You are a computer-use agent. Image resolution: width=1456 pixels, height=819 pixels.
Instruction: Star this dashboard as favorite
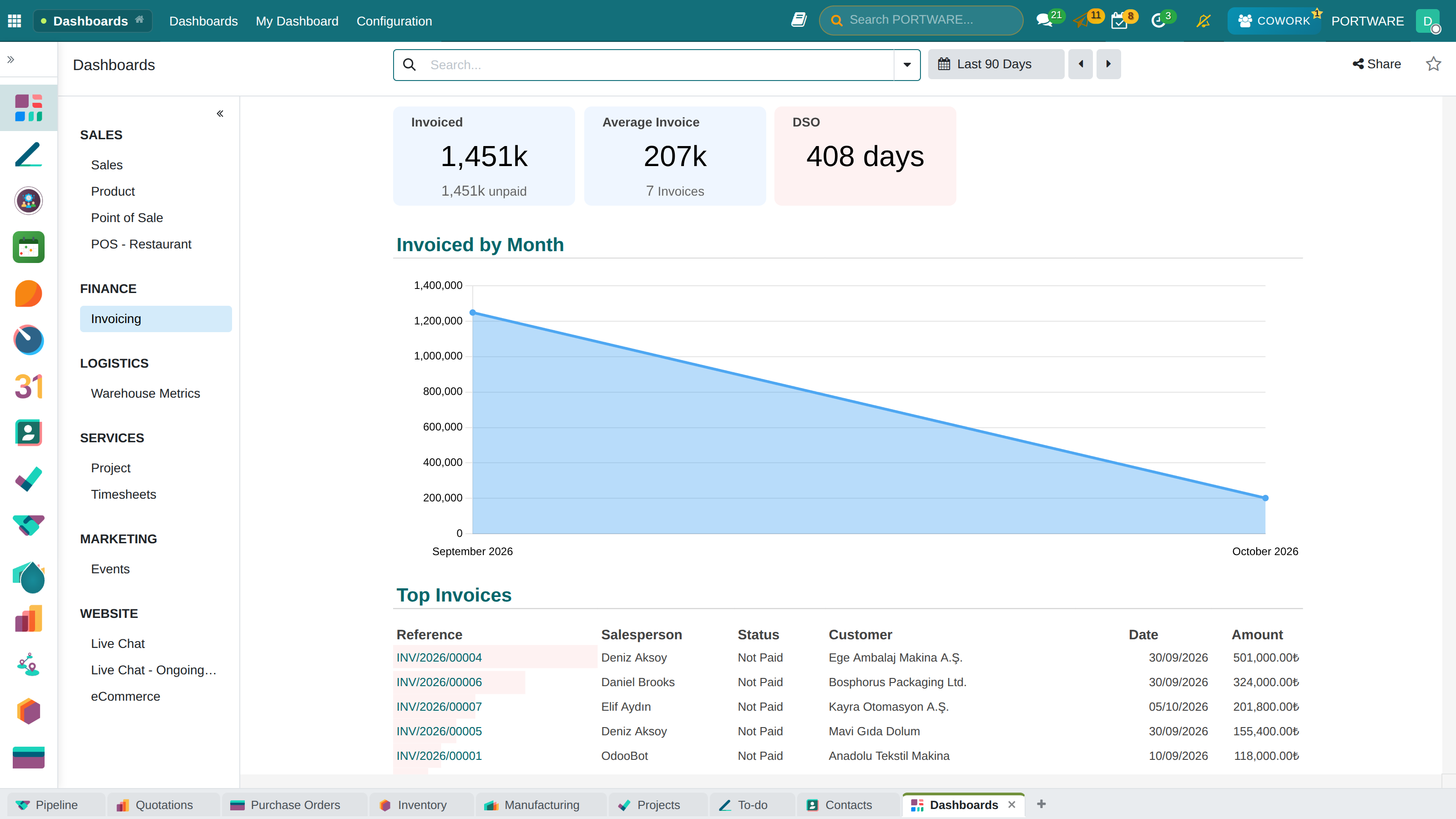[x=1433, y=64]
